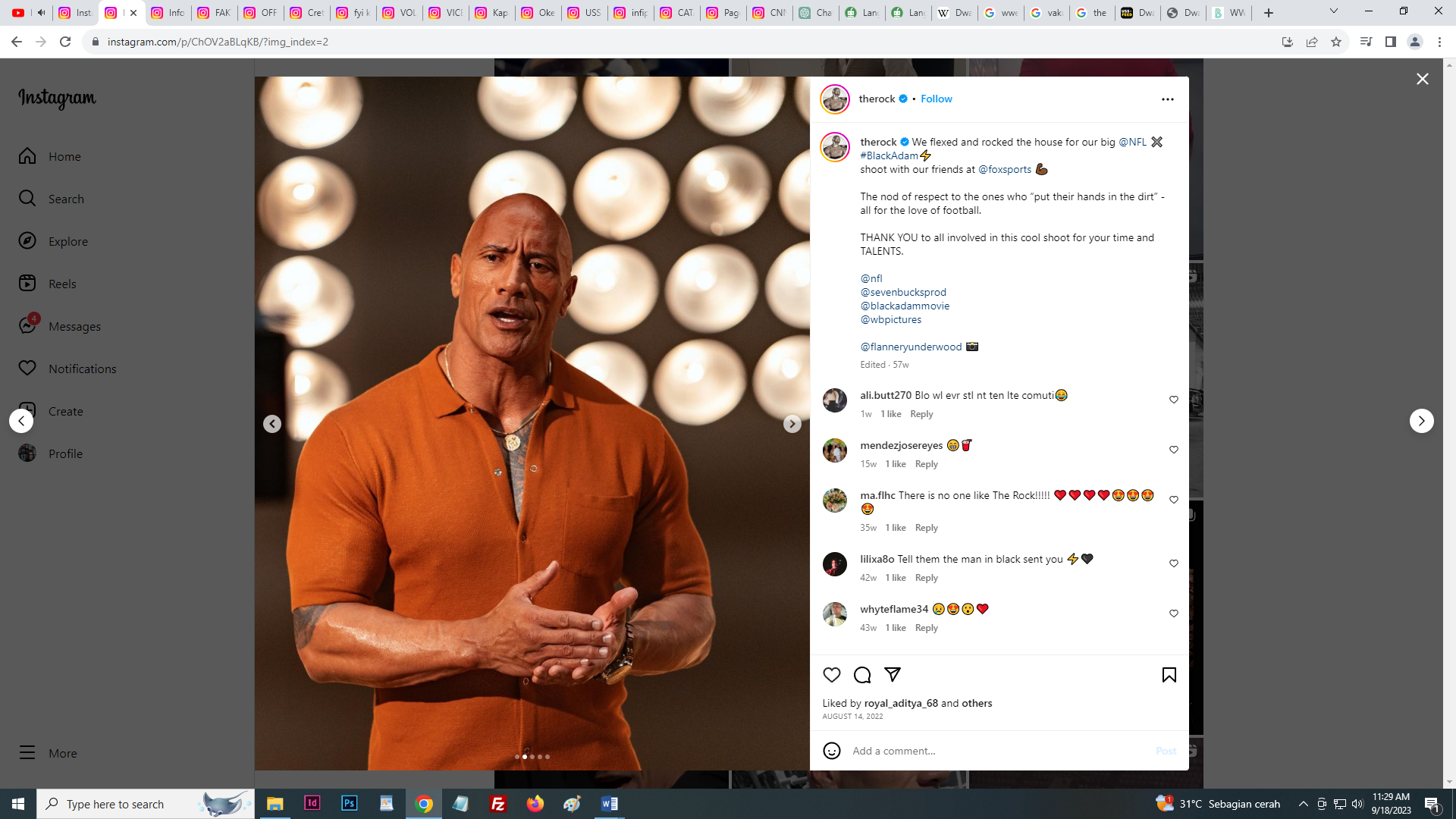Reply to lilixa8o's comment
The image size is (1456, 819).
[926, 578]
